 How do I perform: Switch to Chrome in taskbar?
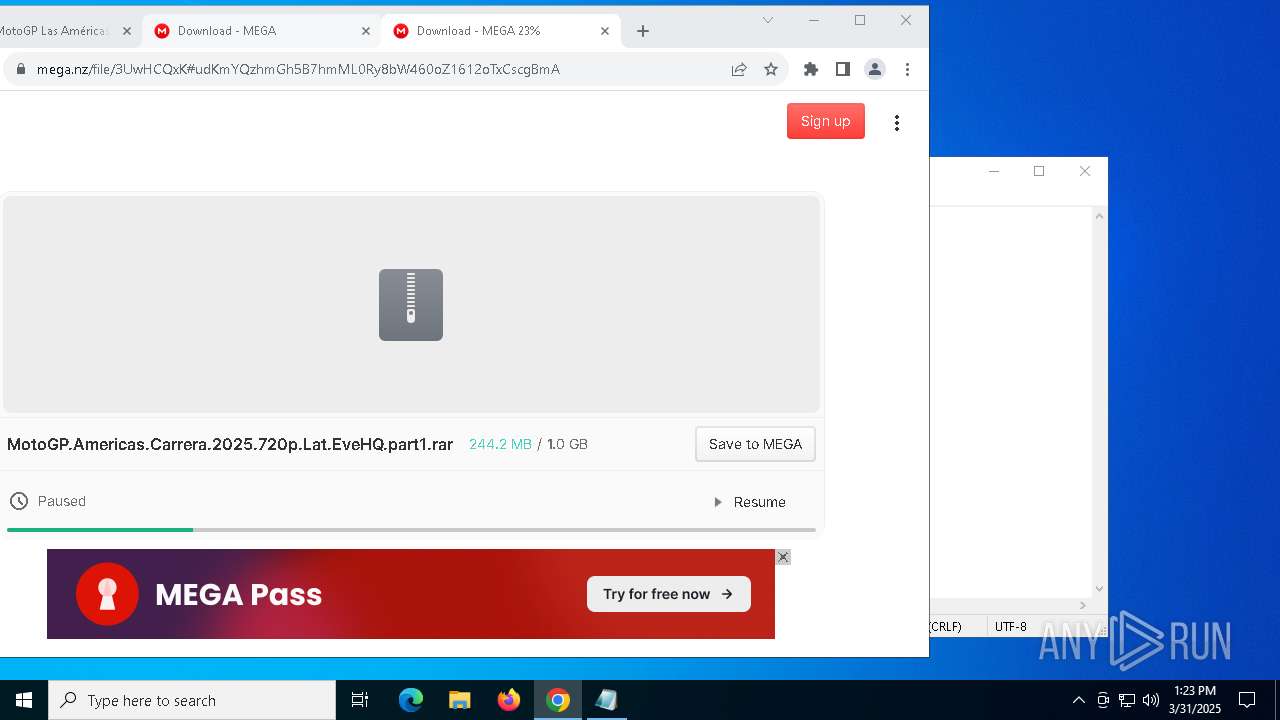pyautogui.click(x=558, y=700)
